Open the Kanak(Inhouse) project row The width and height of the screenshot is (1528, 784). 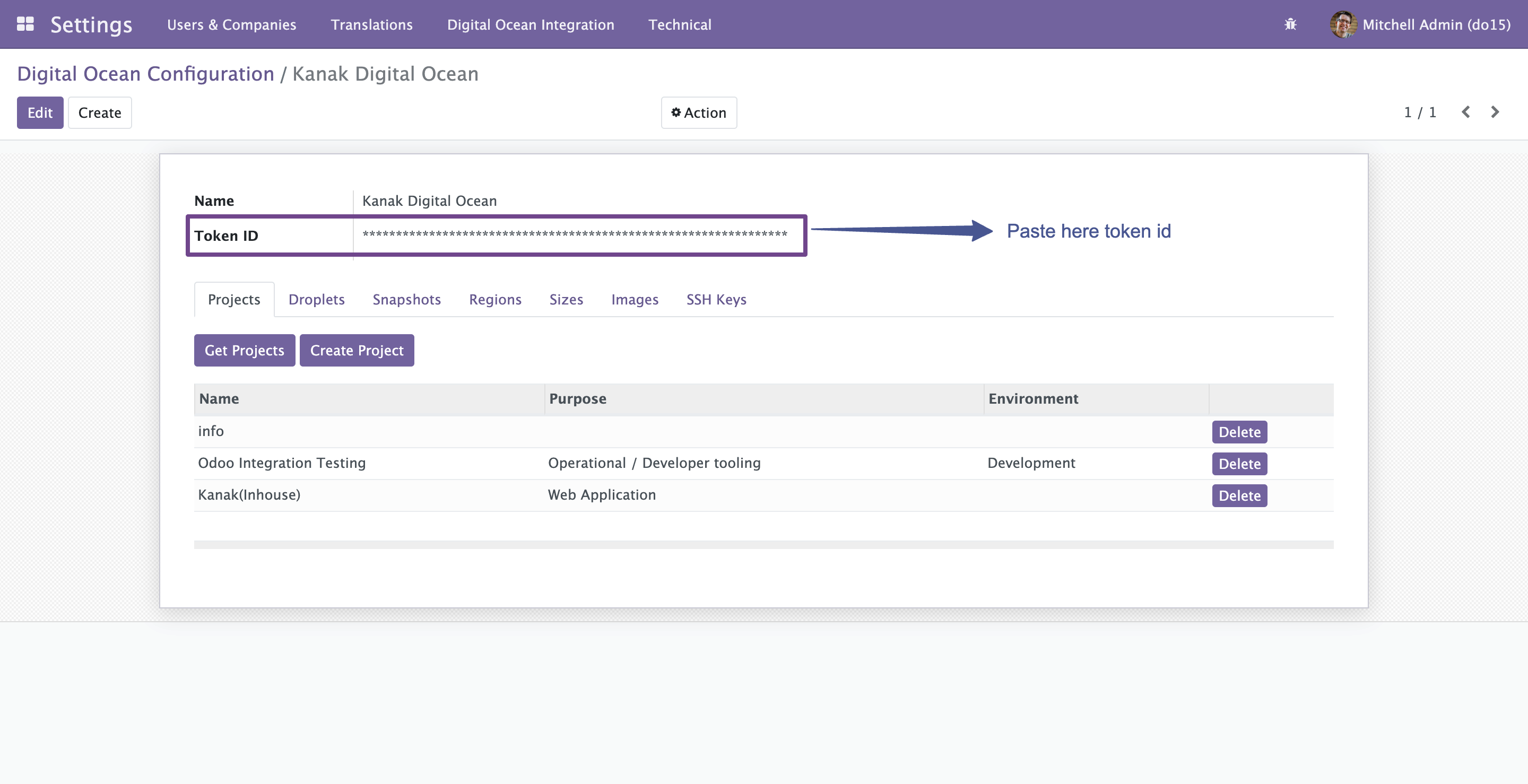click(x=763, y=496)
